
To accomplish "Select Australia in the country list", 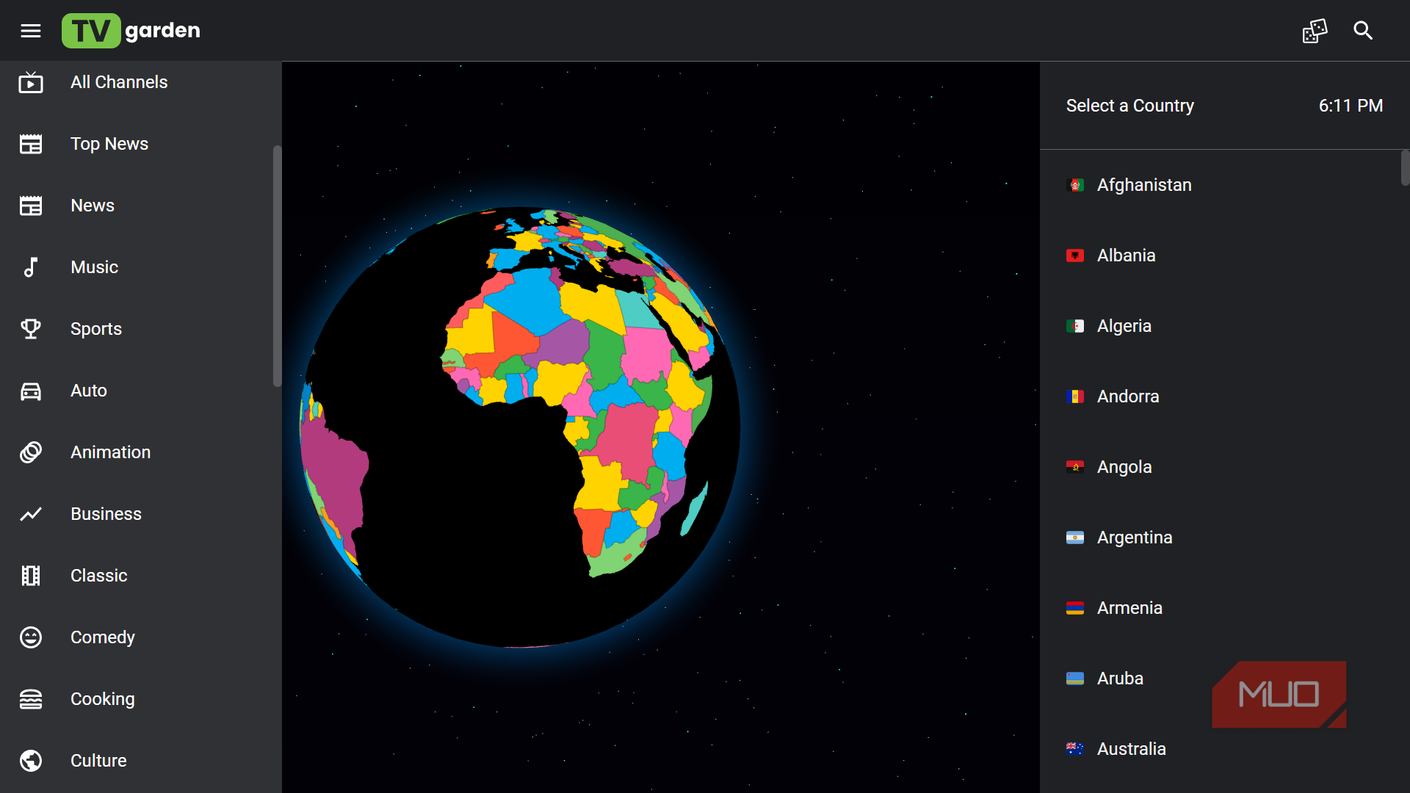I will click(x=1220, y=748).
